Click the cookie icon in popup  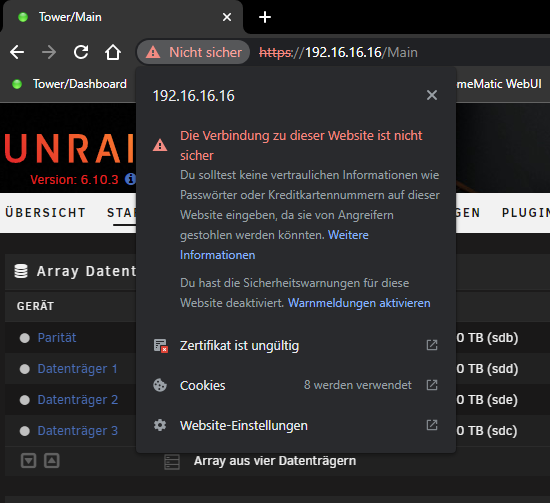(x=160, y=385)
